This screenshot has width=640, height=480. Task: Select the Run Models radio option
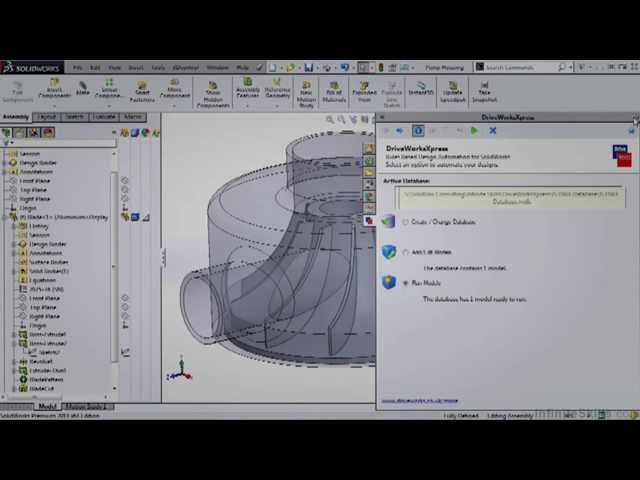coord(405,283)
